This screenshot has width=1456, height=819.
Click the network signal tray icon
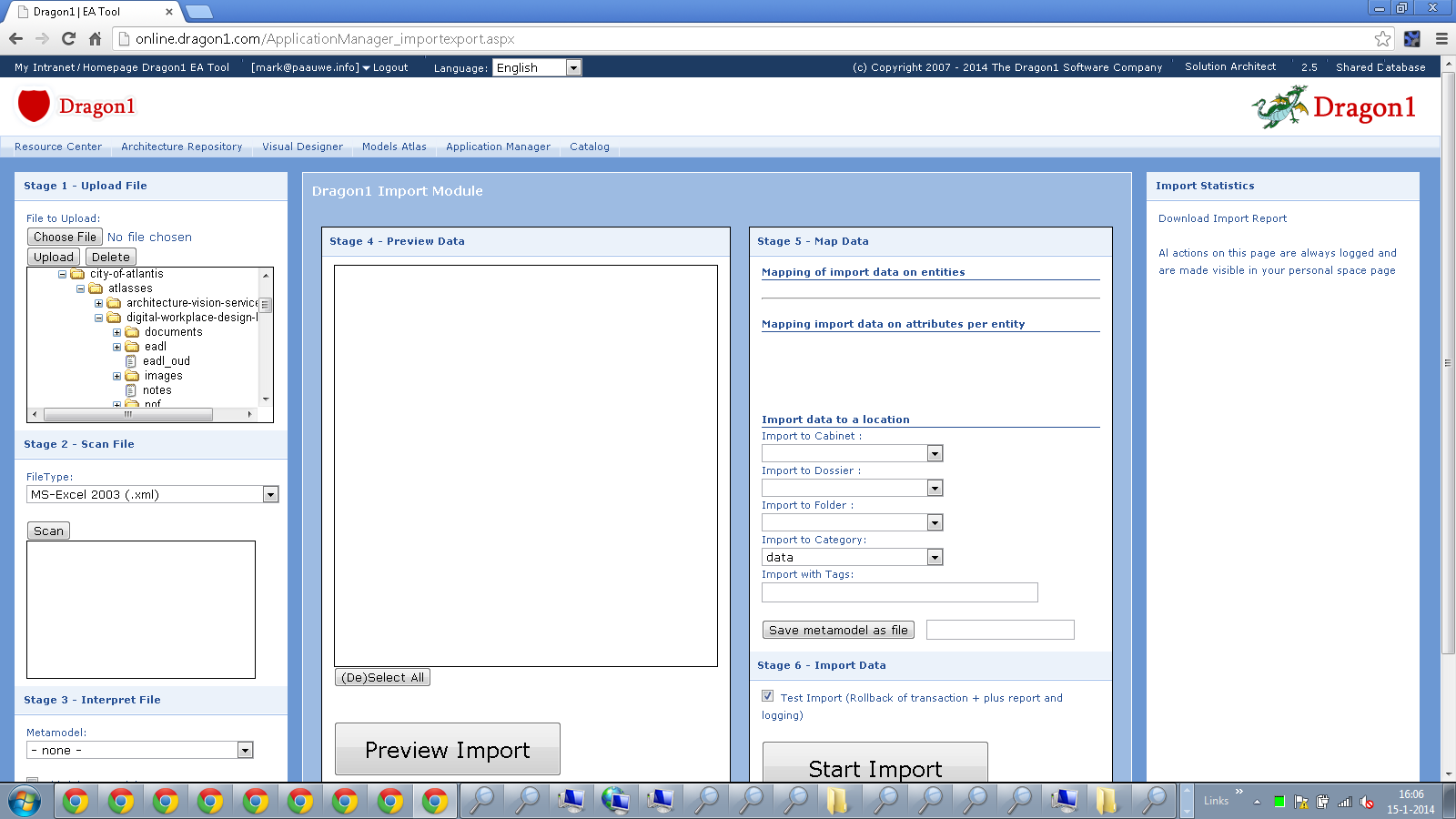pos(1345,802)
